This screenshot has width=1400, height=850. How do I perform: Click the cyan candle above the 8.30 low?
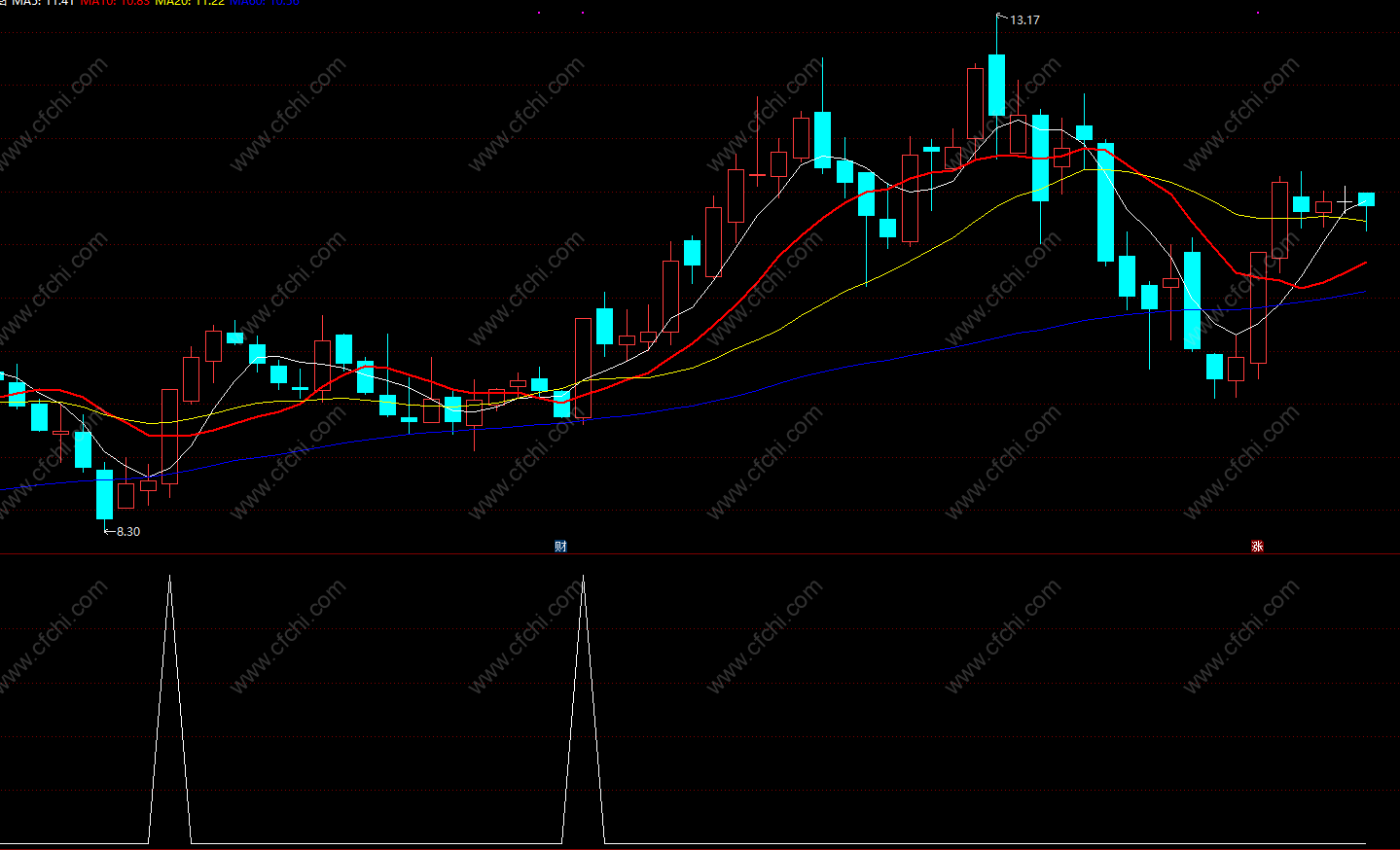point(104,494)
